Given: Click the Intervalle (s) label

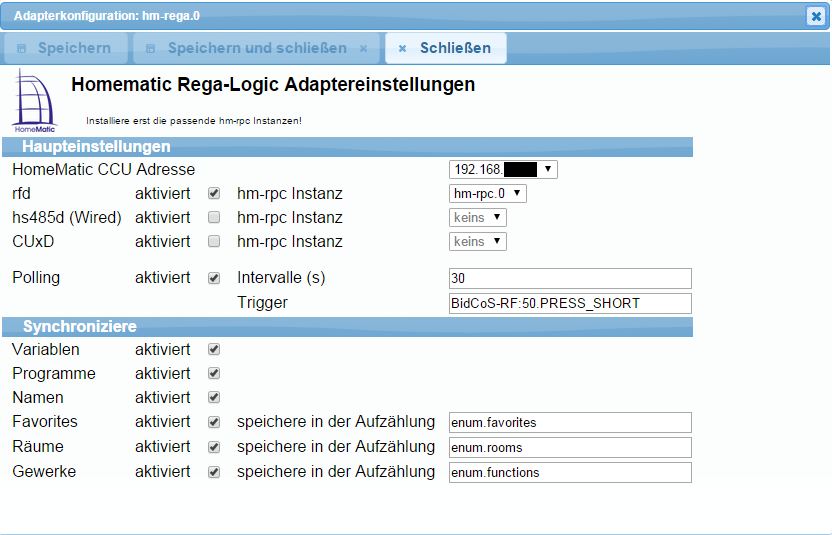Looking at the screenshot, I should [281, 278].
